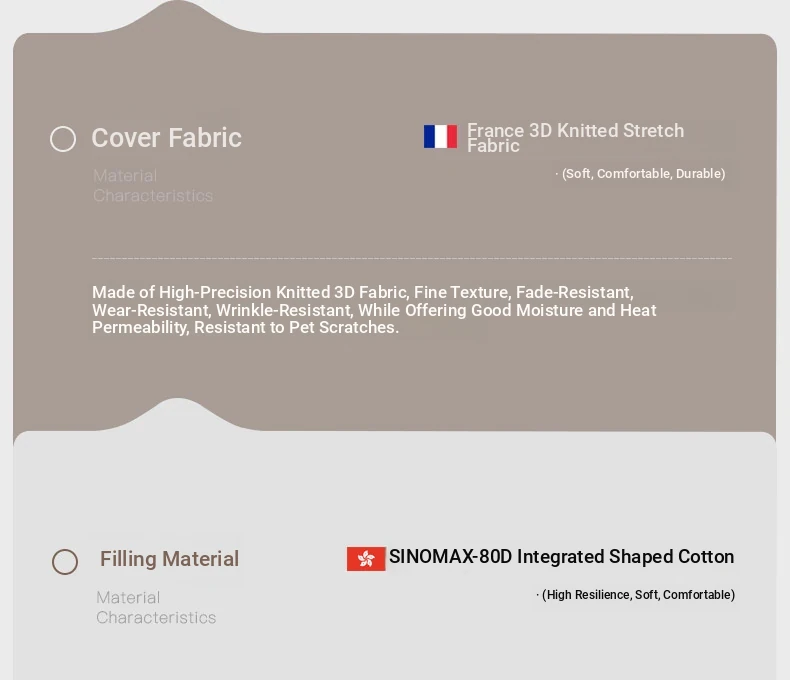Click the (High Resilience, Soft, Comfortable) note

pos(638,595)
